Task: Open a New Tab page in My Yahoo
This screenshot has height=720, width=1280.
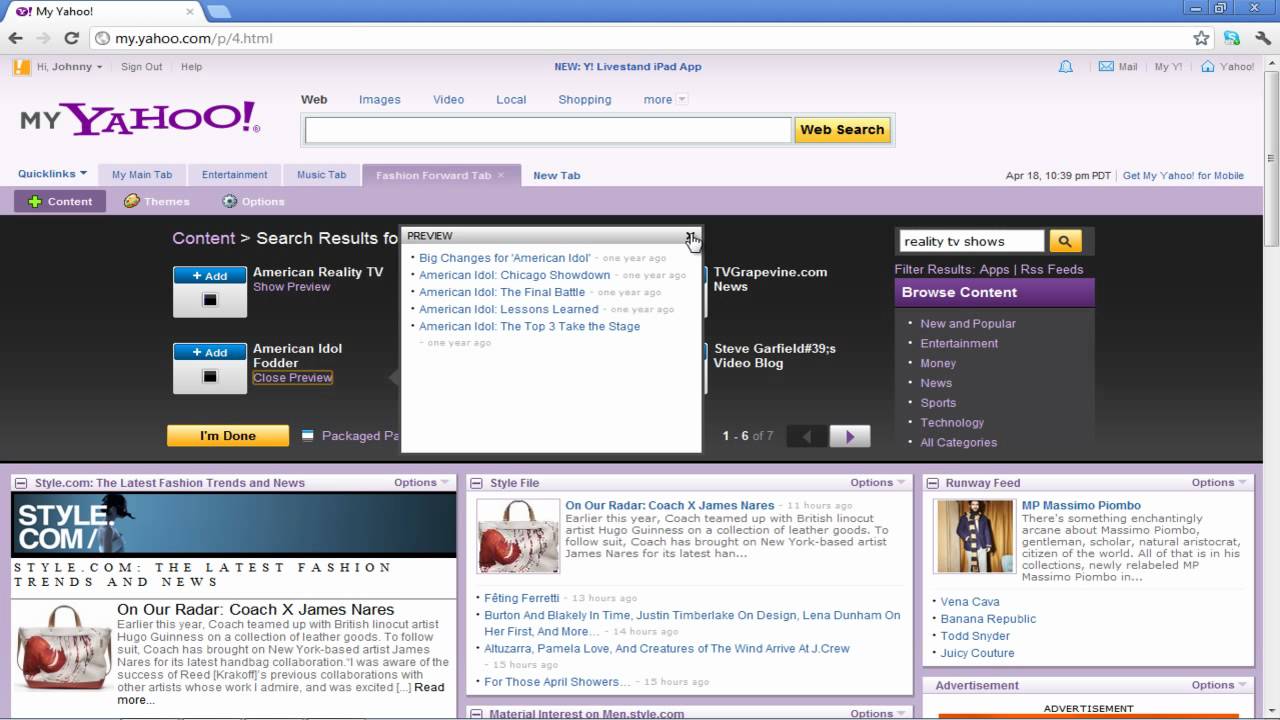Action: point(557,175)
